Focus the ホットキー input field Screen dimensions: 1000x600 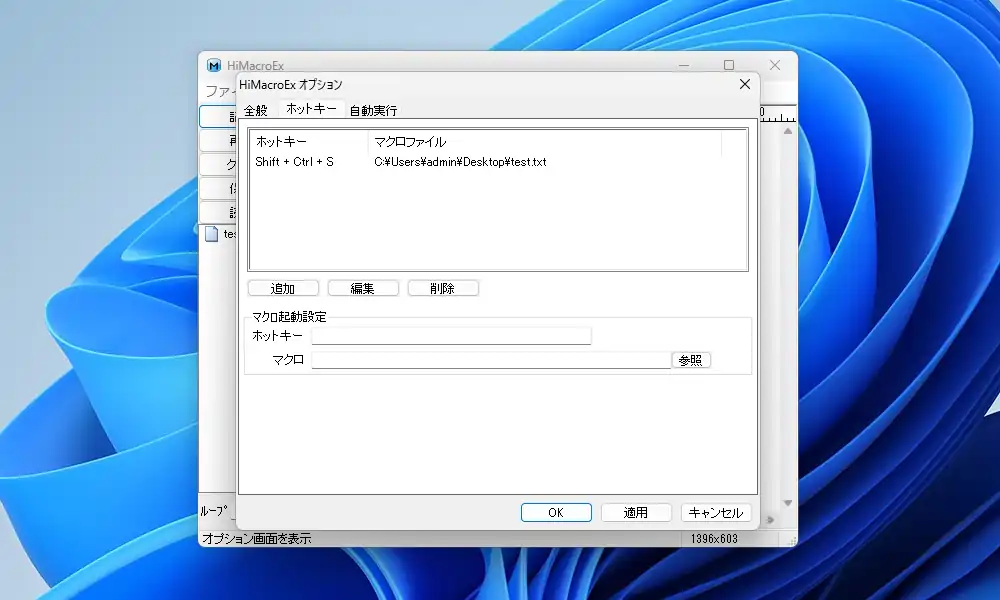click(x=451, y=336)
